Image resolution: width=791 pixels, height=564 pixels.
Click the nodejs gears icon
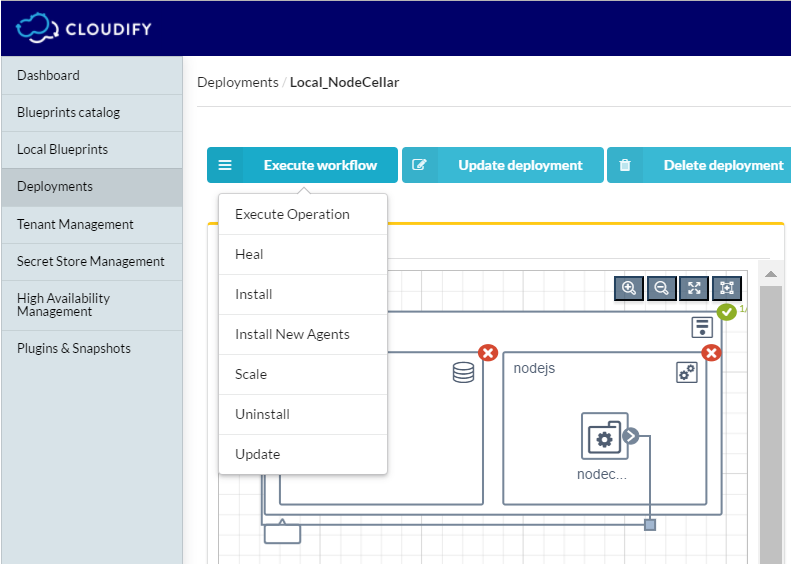[x=687, y=373]
